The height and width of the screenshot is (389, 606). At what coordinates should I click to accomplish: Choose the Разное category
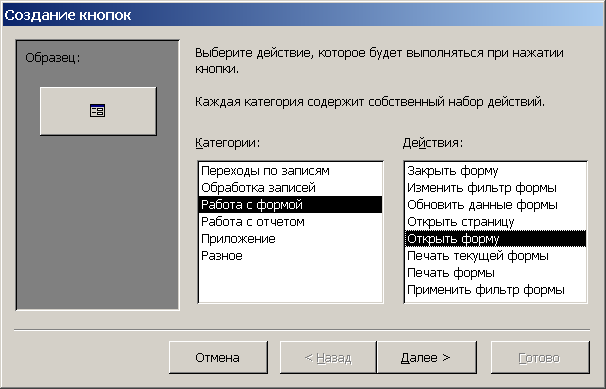point(290,255)
